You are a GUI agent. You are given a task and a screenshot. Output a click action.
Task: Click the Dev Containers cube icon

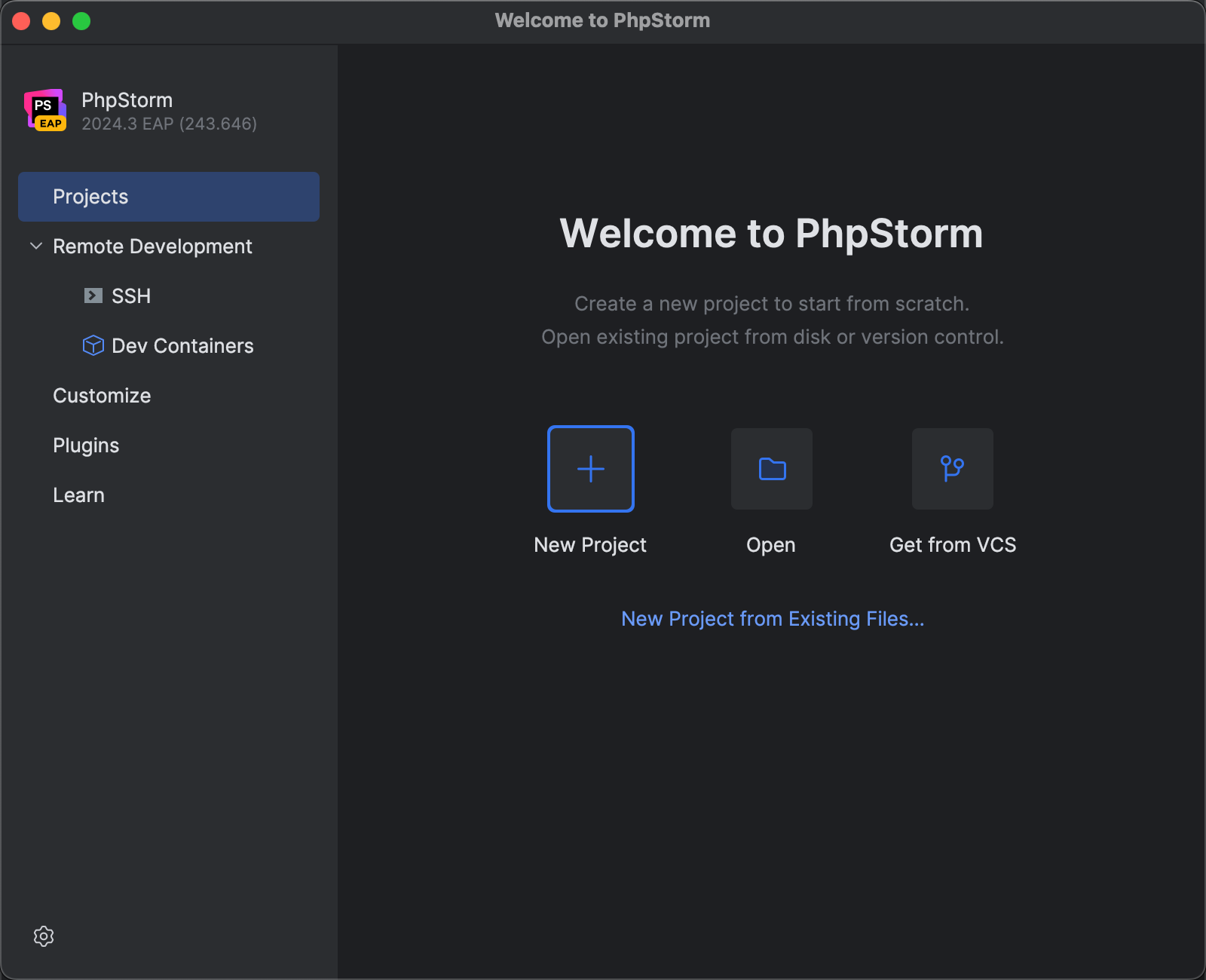[92, 345]
